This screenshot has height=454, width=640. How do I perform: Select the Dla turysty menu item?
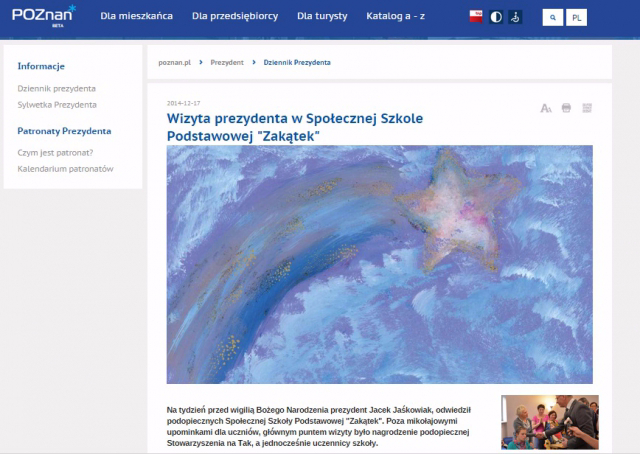tap(320, 17)
